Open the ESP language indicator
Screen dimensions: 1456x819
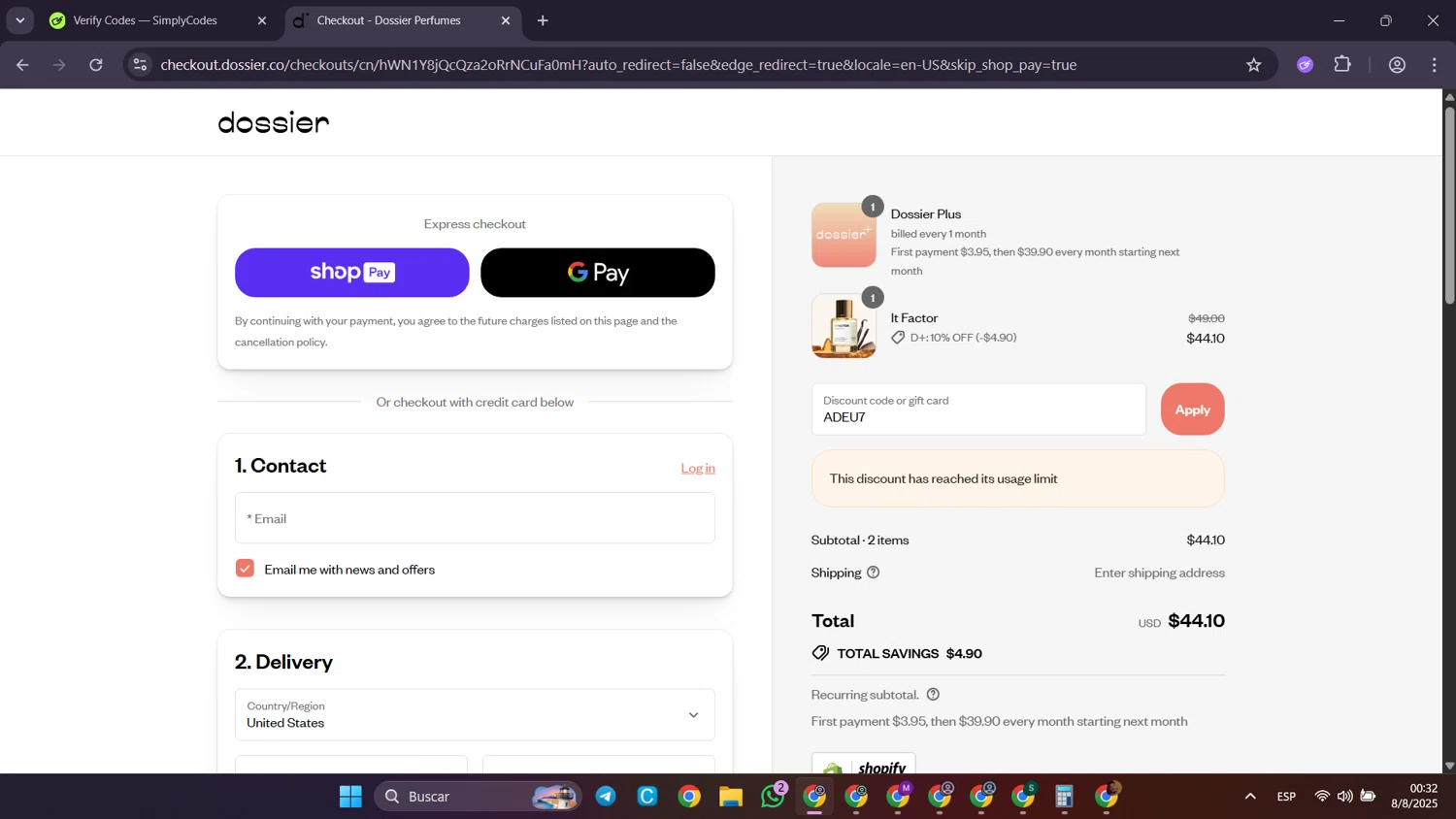click(x=1286, y=797)
